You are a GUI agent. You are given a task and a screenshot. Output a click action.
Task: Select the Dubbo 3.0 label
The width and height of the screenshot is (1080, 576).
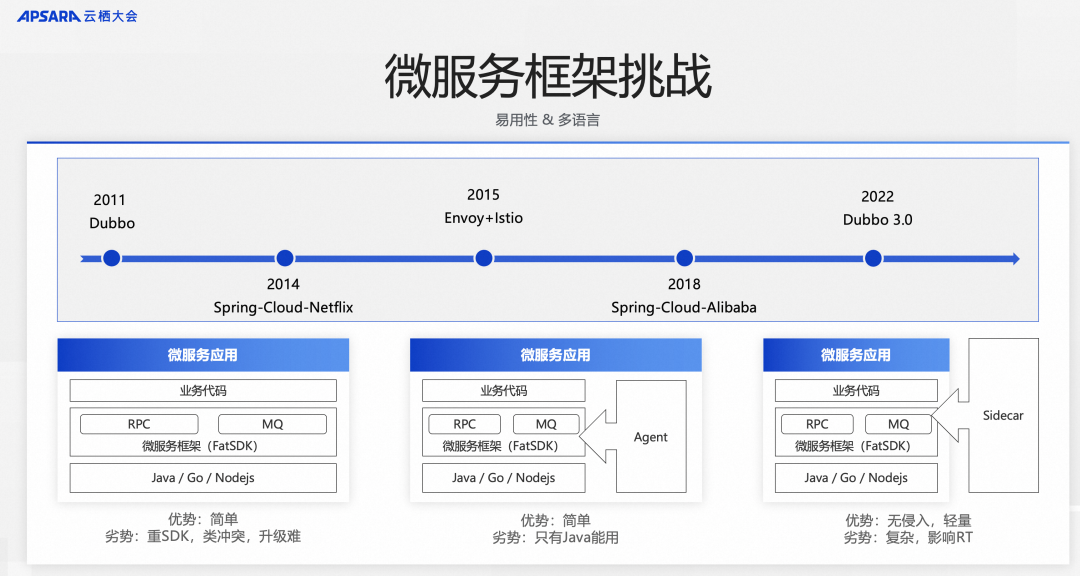click(878, 220)
